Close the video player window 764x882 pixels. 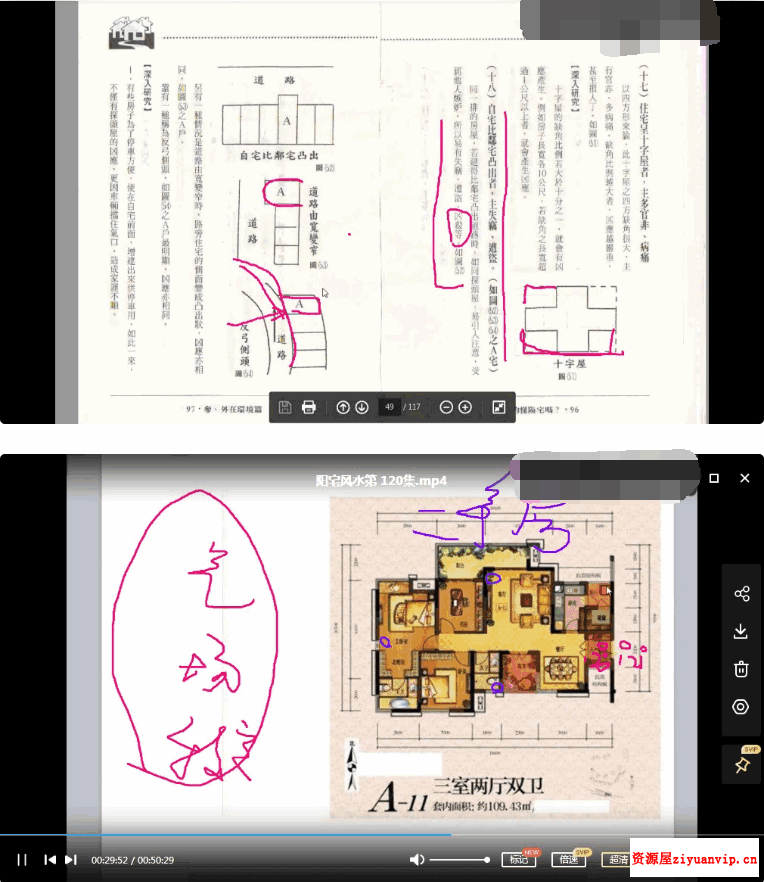745,478
